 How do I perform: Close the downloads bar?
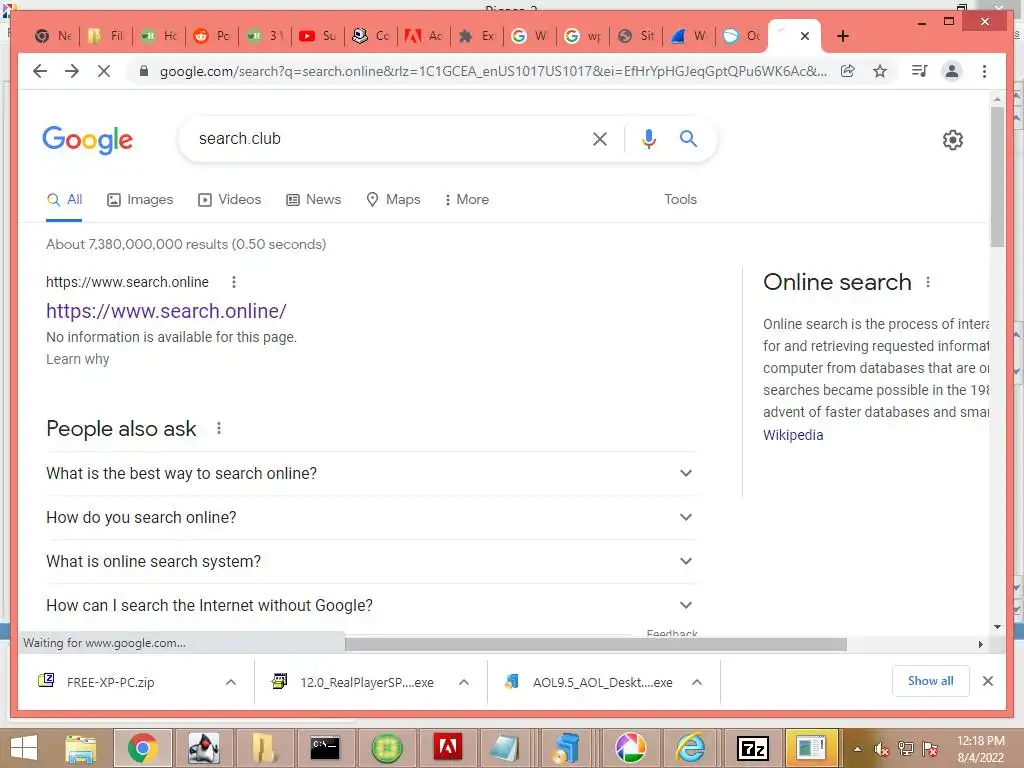[987, 681]
